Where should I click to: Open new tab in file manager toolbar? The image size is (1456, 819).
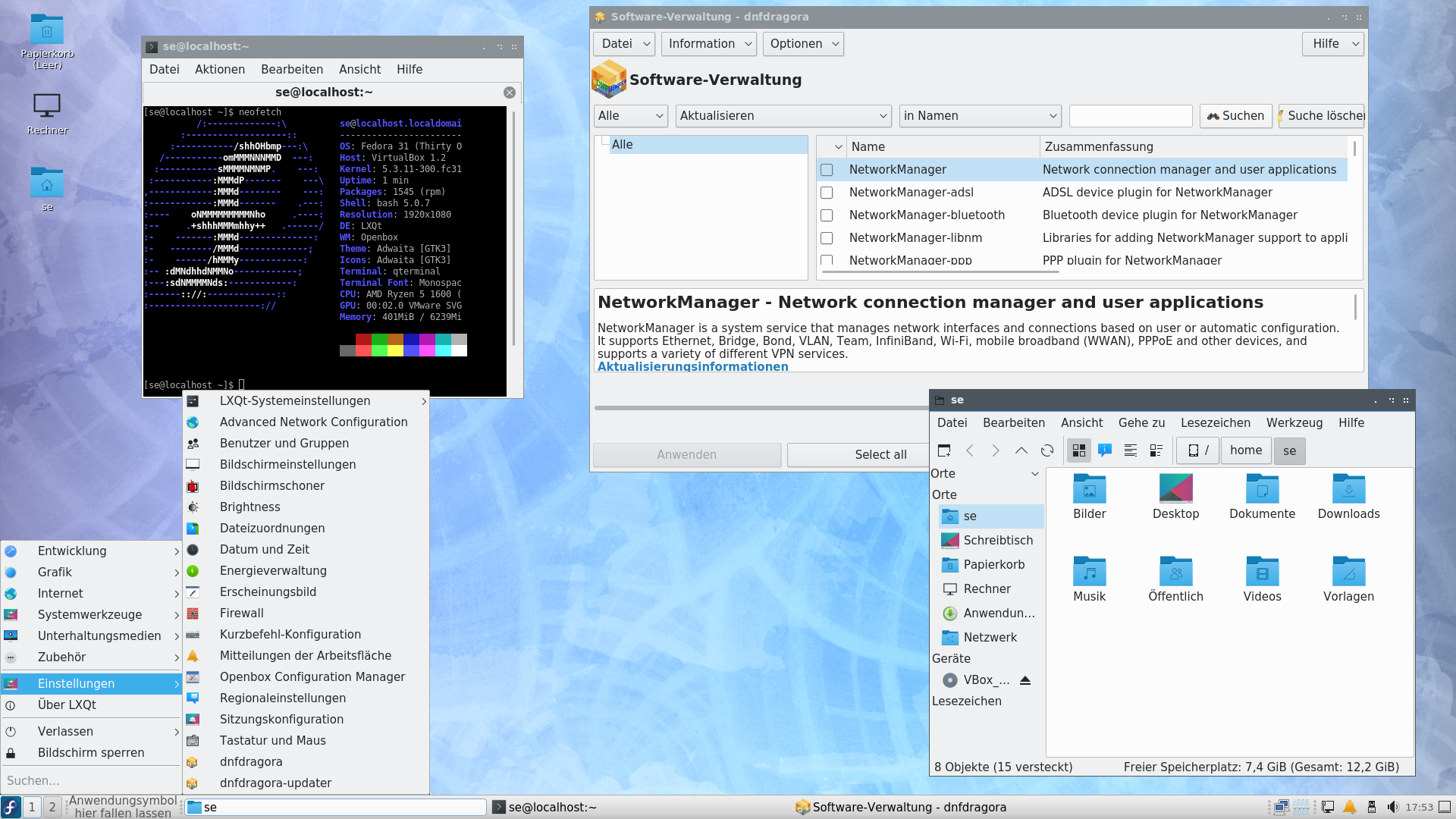944,450
